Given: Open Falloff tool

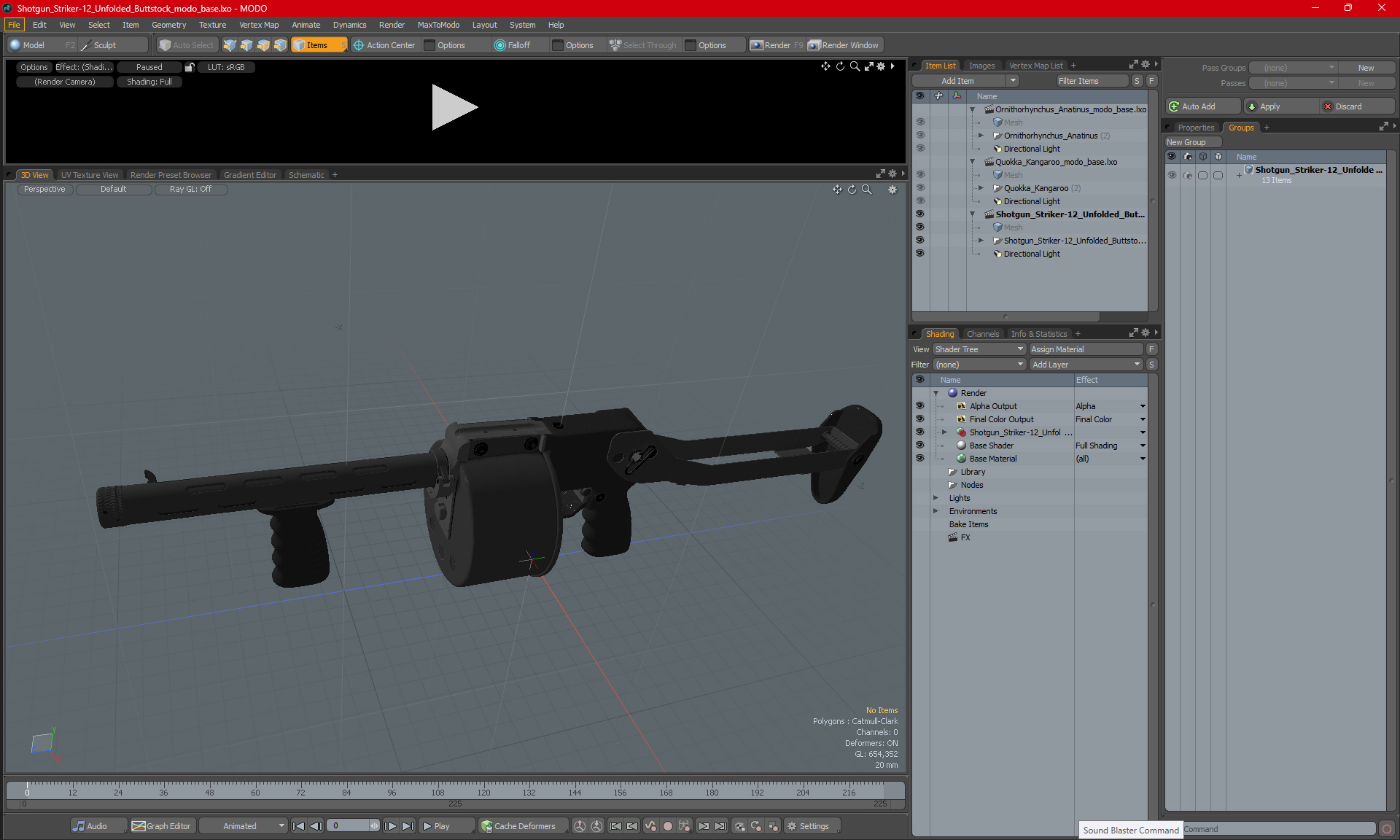Looking at the screenshot, I should click(x=513, y=45).
